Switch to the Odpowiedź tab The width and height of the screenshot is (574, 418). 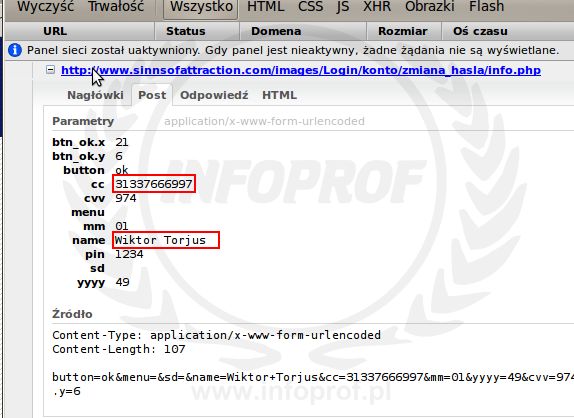[x=214, y=95]
